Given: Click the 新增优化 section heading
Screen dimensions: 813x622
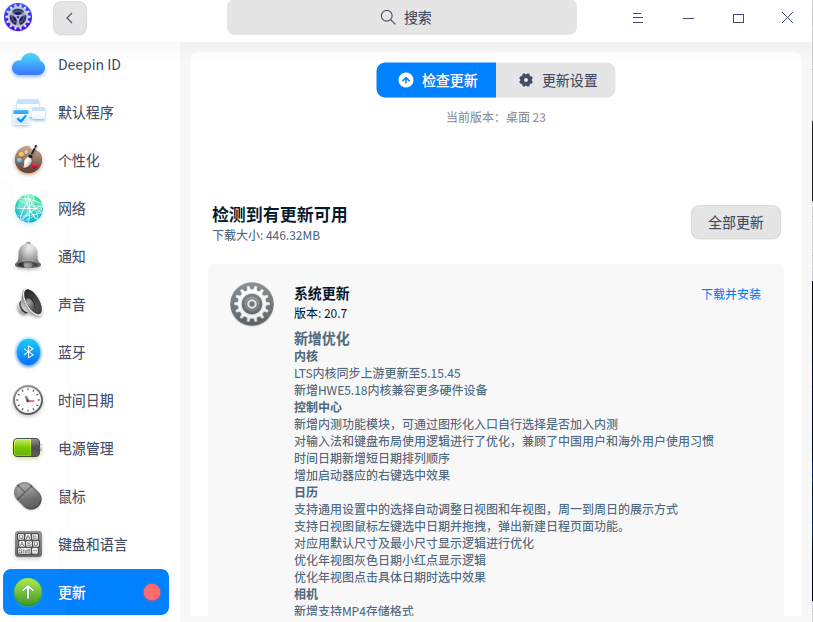Looking at the screenshot, I should pos(322,339).
